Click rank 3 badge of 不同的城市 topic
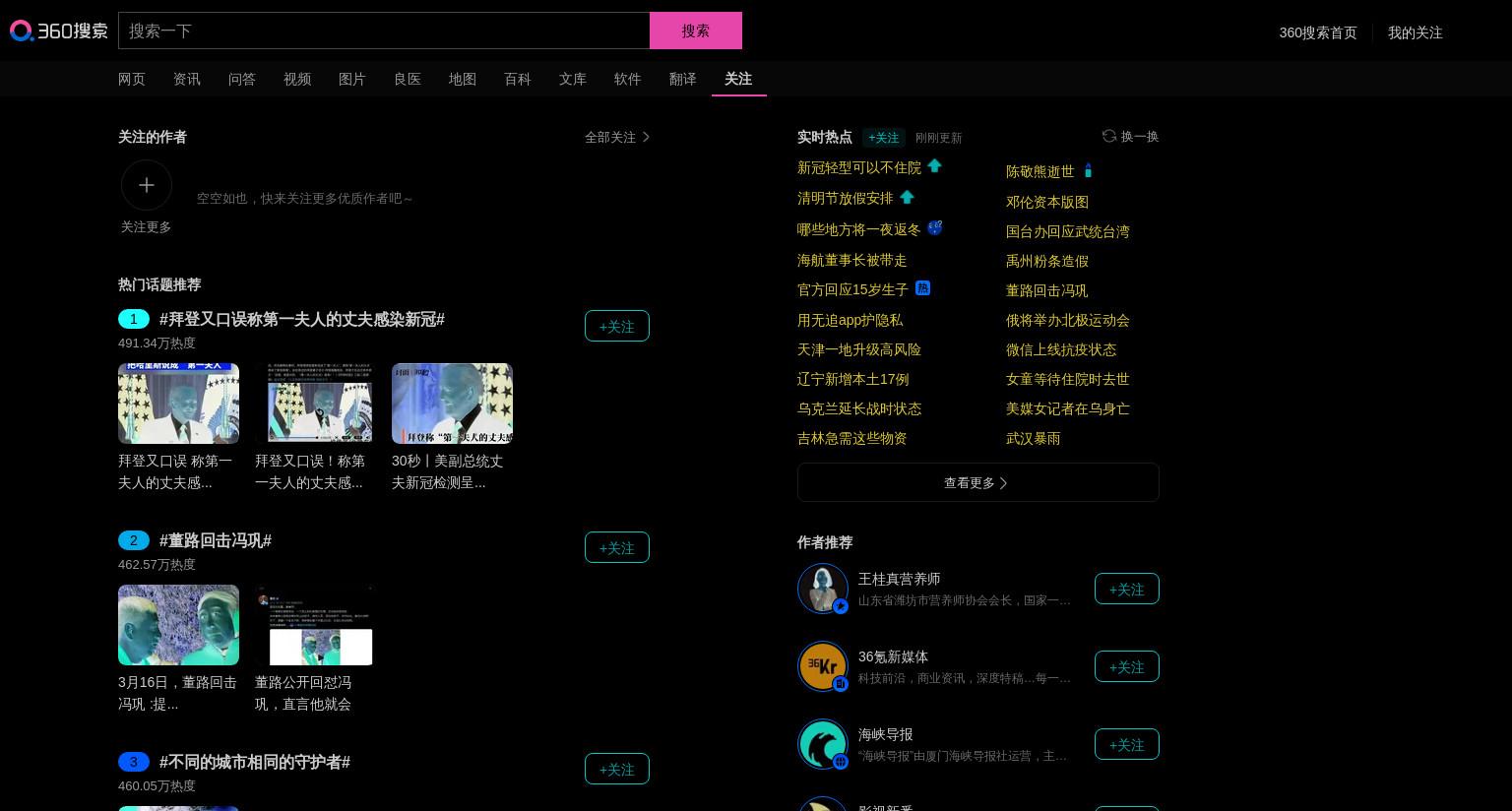The width and height of the screenshot is (1512, 811). pos(134,762)
